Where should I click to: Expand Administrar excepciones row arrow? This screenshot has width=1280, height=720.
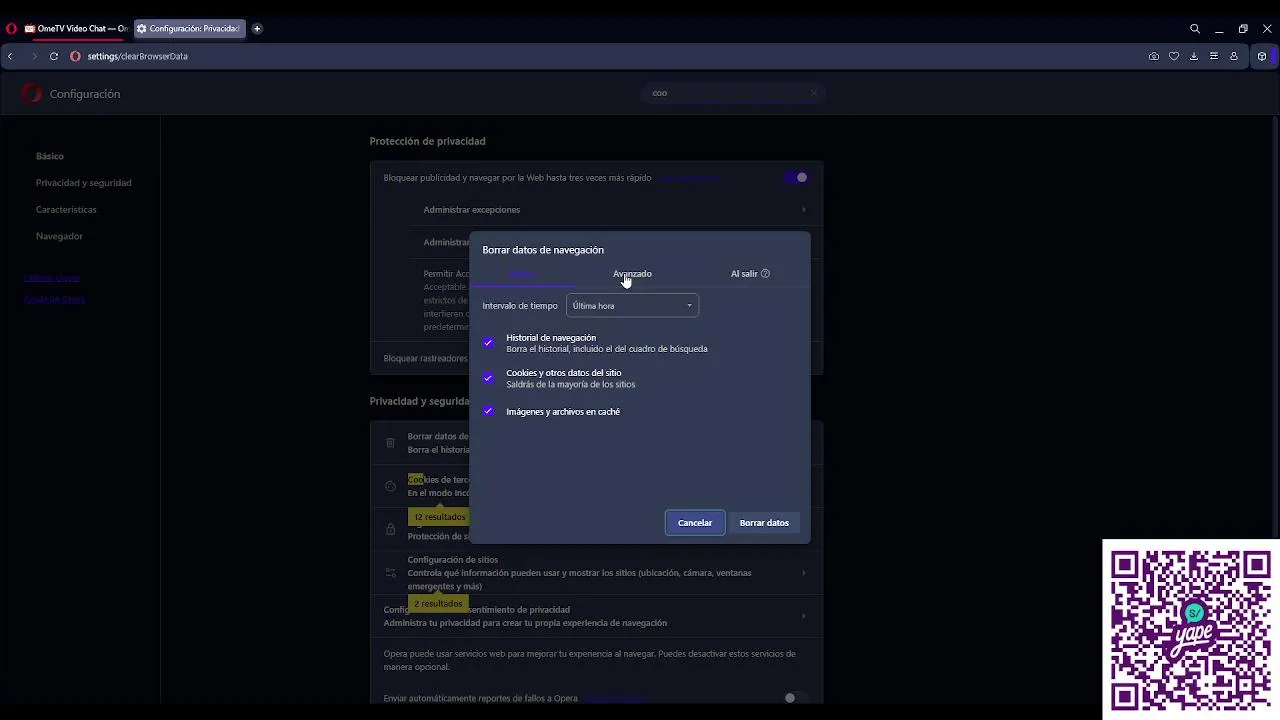804,210
